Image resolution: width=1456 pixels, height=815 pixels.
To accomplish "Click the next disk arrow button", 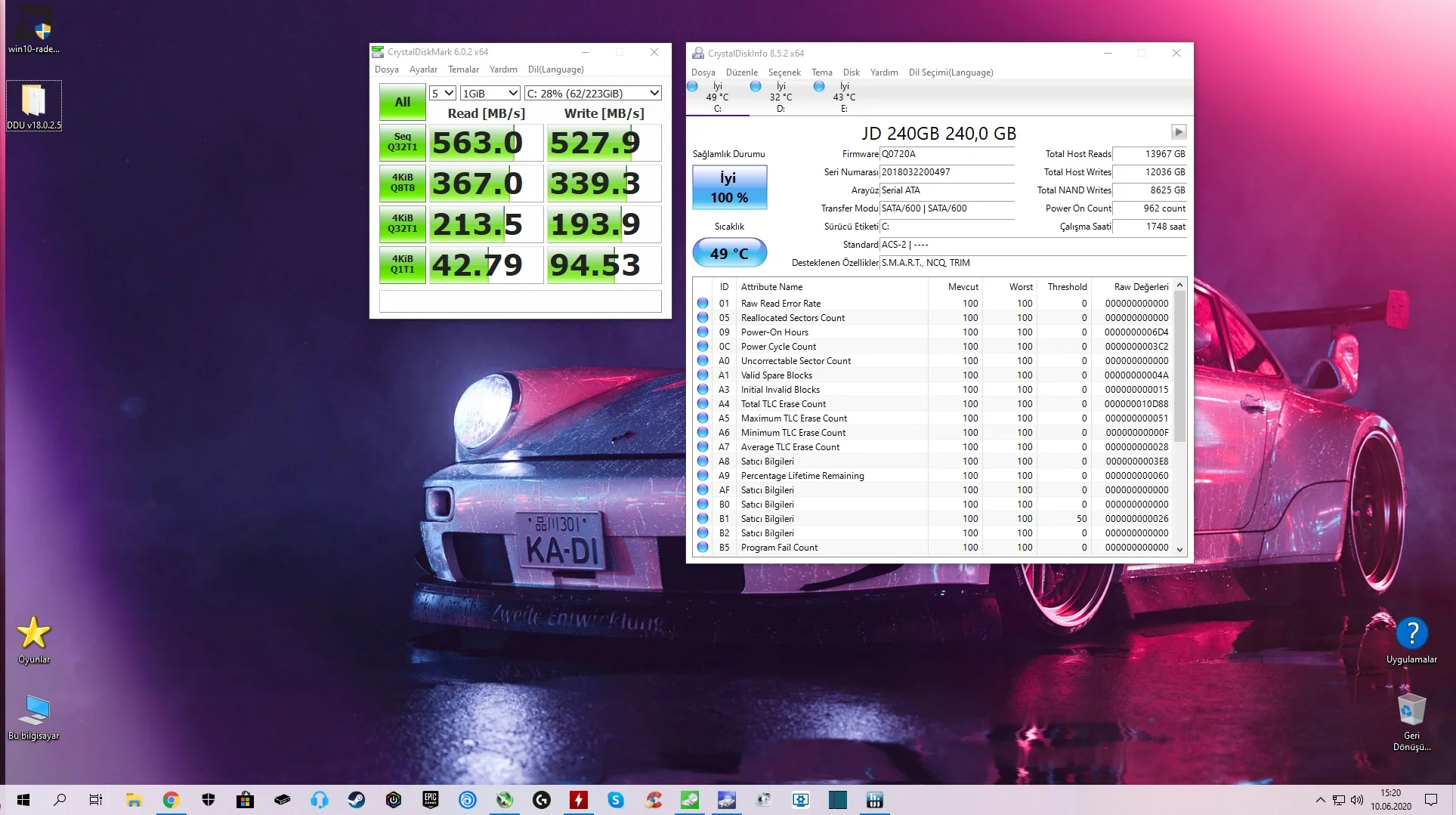I will click(x=1178, y=132).
